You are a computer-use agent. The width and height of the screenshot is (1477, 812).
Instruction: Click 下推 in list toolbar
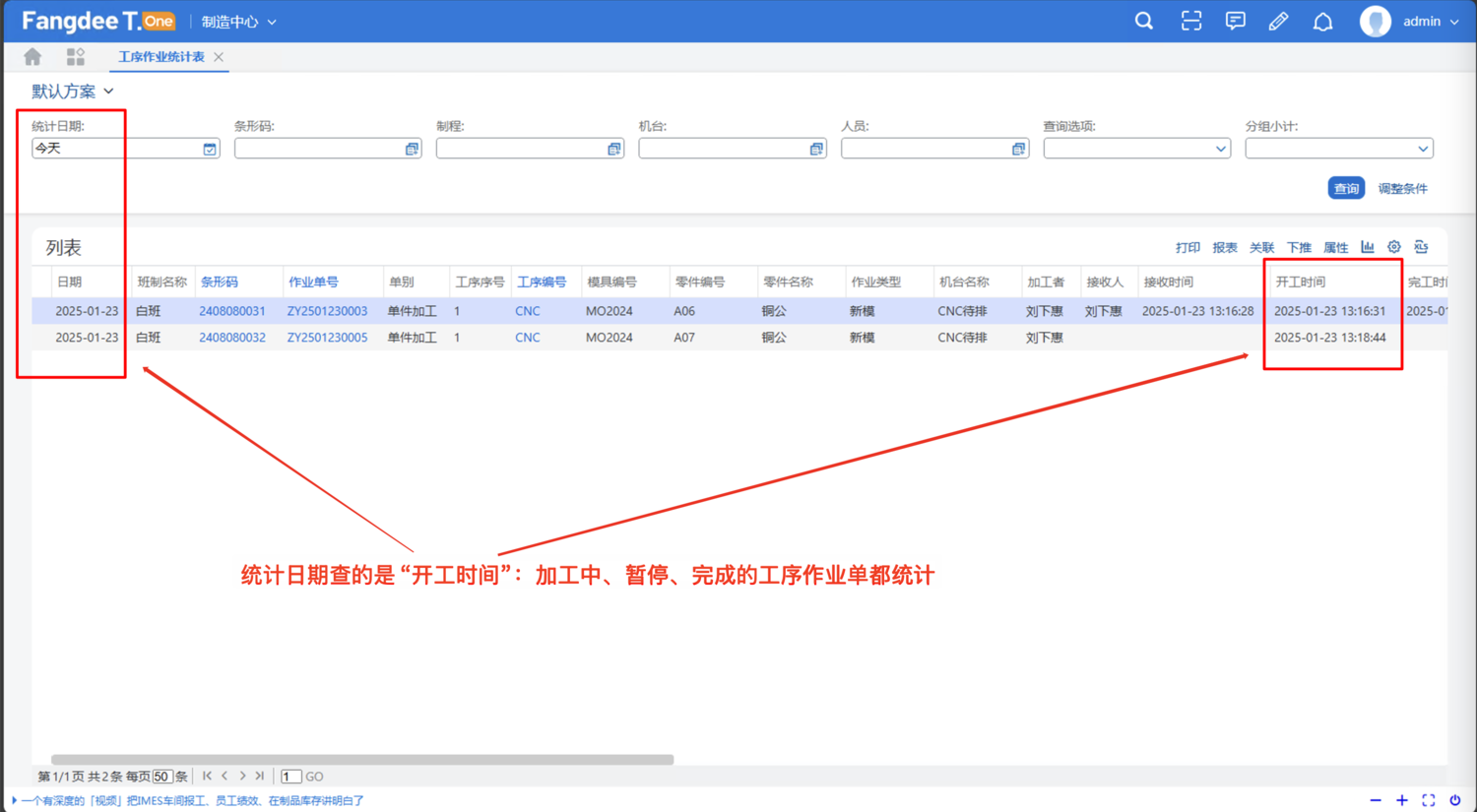tap(1299, 247)
